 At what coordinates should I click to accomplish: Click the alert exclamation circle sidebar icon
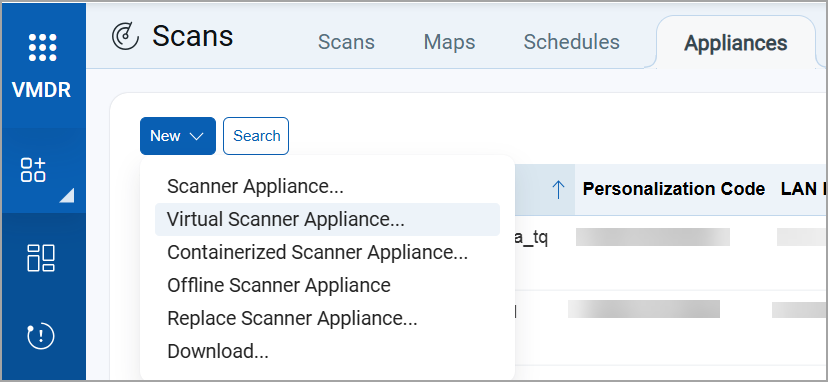[41, 336]
